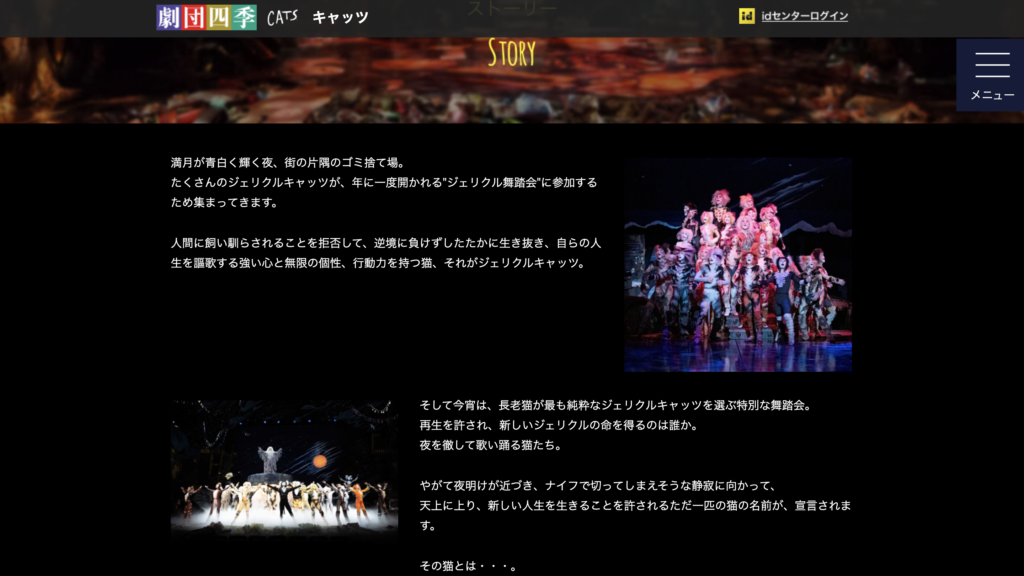This screenshot has height=576, width=1024.
Task: Open the group cast stage photo
Action: pyautogui.click(x=738, y=264)
